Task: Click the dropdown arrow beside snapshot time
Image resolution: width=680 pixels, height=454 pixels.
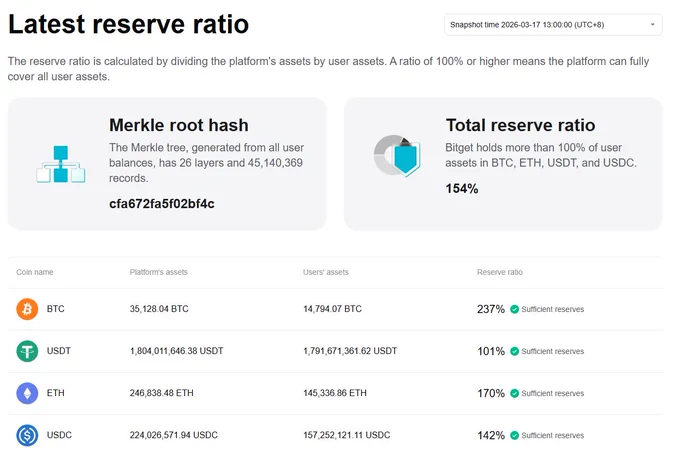Action: (652, 25)
